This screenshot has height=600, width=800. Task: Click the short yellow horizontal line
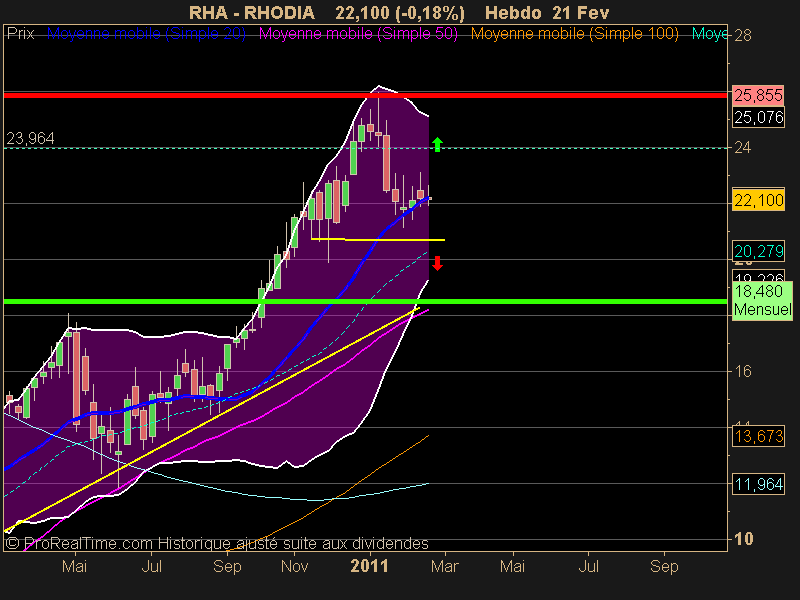(378, 239)
